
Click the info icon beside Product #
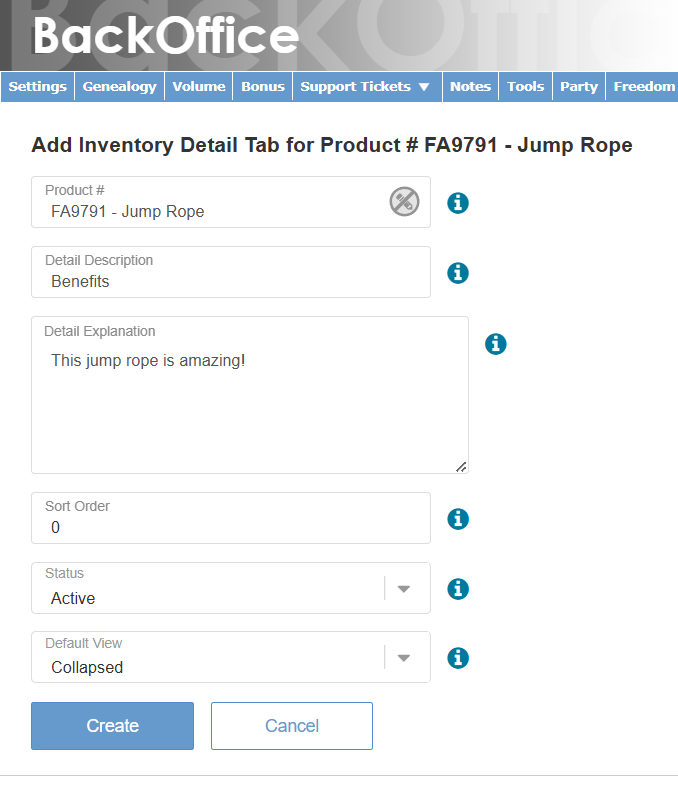458,203
